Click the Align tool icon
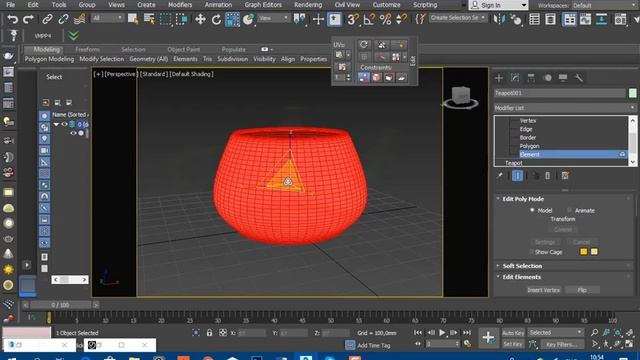 point(516,19)
